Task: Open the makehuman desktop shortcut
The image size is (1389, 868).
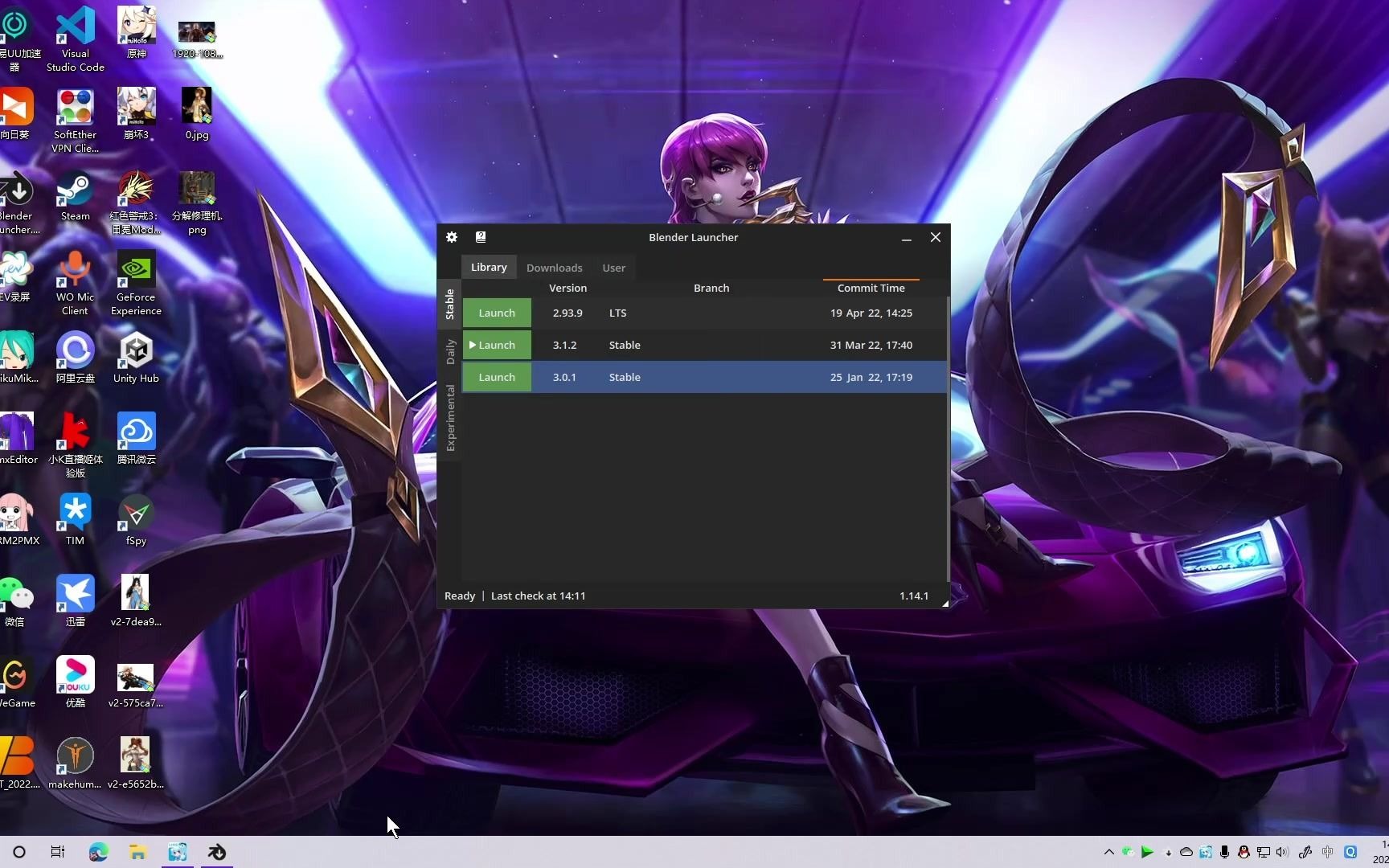Action: click(x=76, y=764)
